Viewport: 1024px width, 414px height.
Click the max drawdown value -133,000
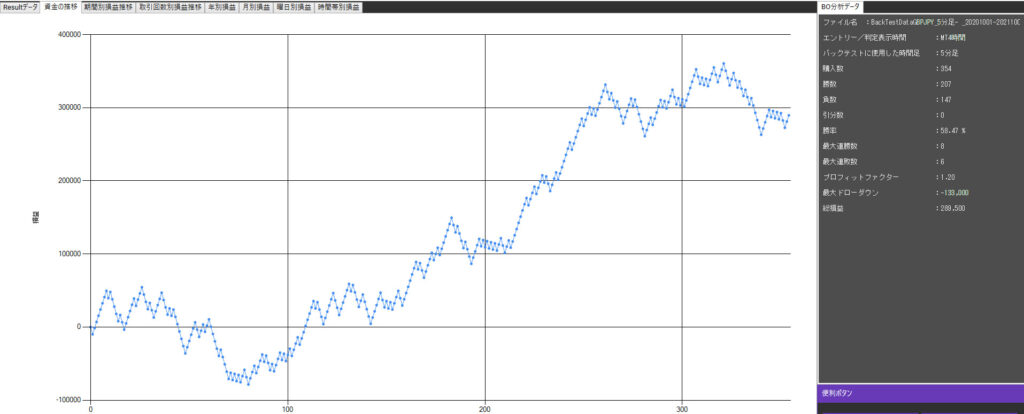[x=954, y=193]
